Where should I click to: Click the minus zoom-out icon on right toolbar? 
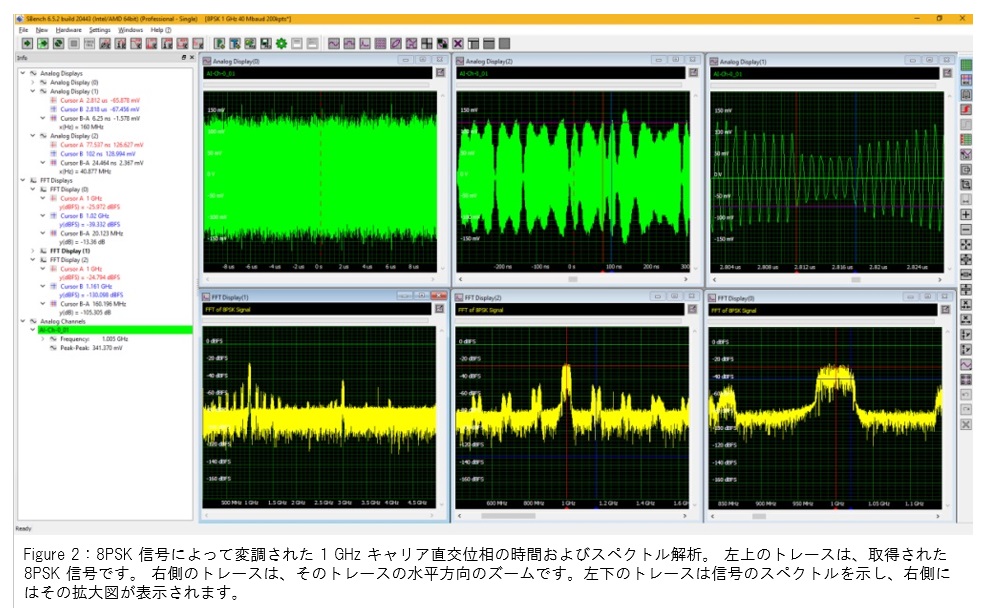[x=966, y=229]
